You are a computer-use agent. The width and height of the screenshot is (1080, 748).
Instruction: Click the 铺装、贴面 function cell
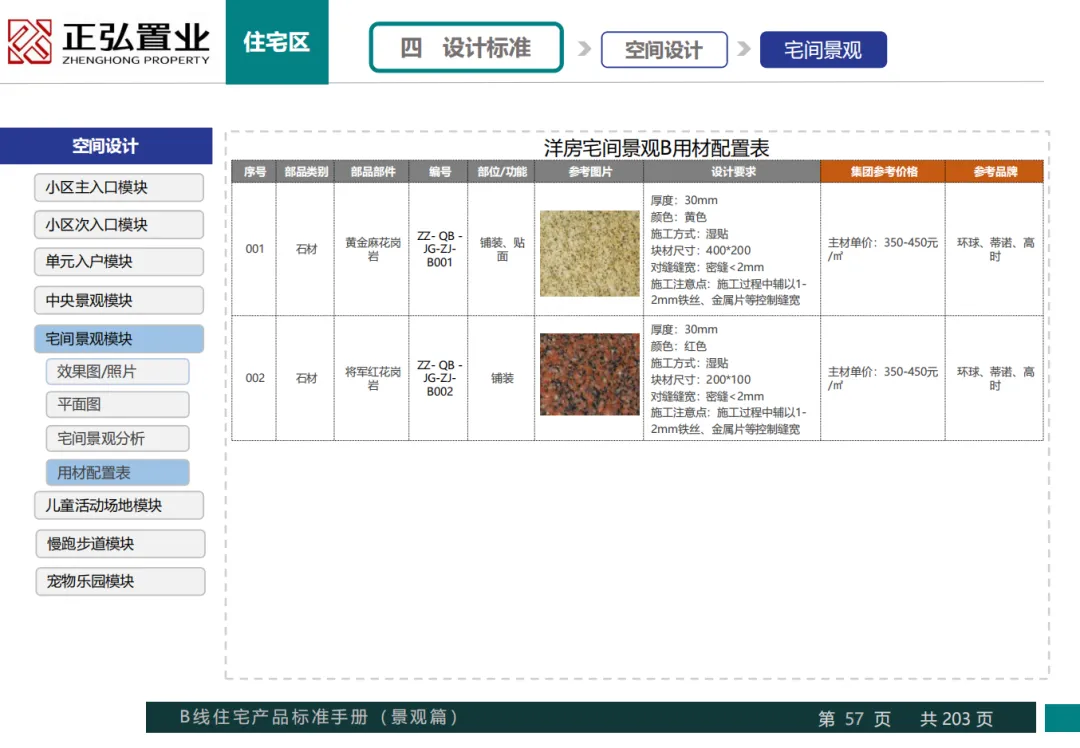coord(502,249)
